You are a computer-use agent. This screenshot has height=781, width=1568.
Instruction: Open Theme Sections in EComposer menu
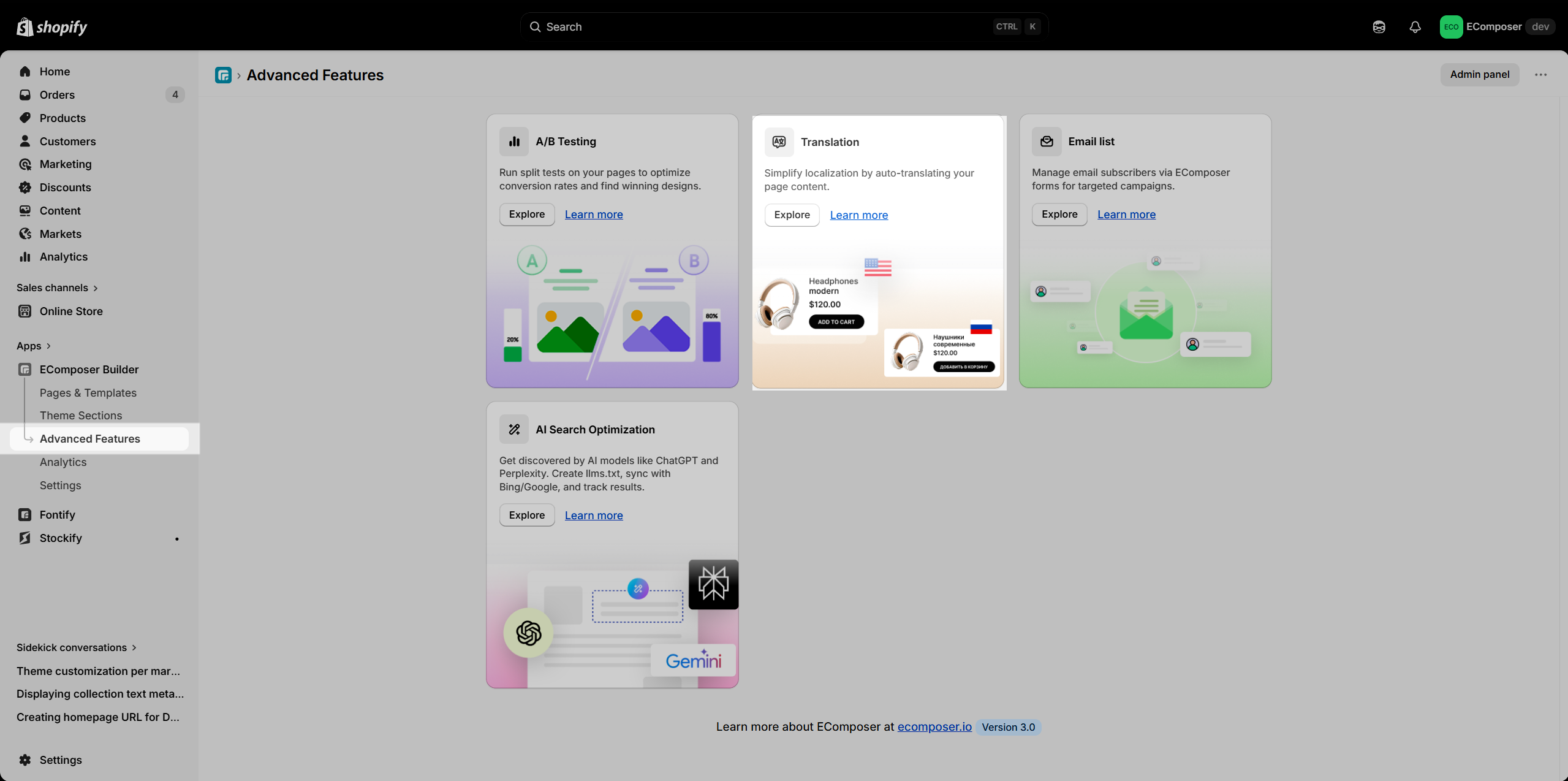(81, 416)
